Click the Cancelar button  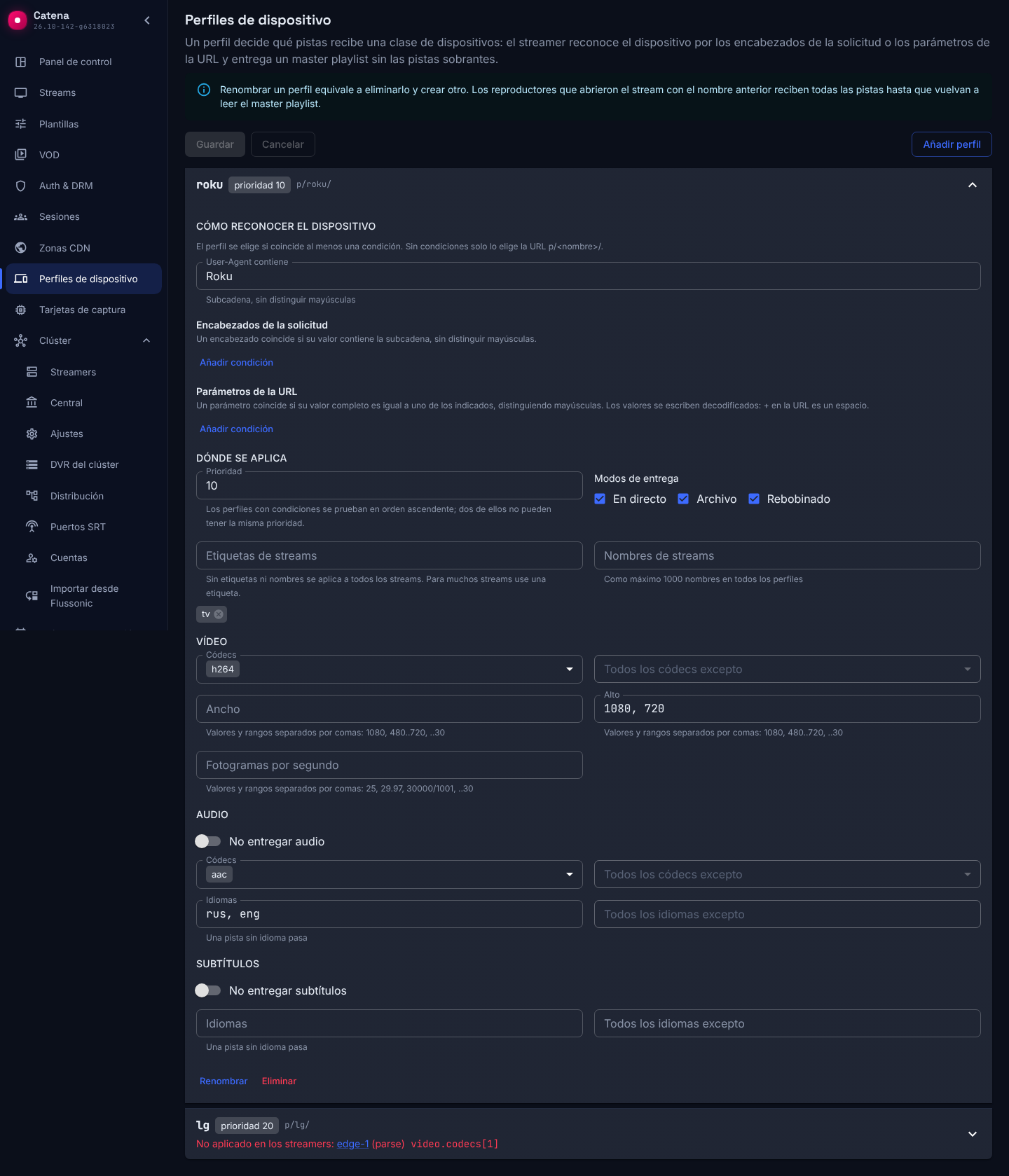tap(283, 144)
